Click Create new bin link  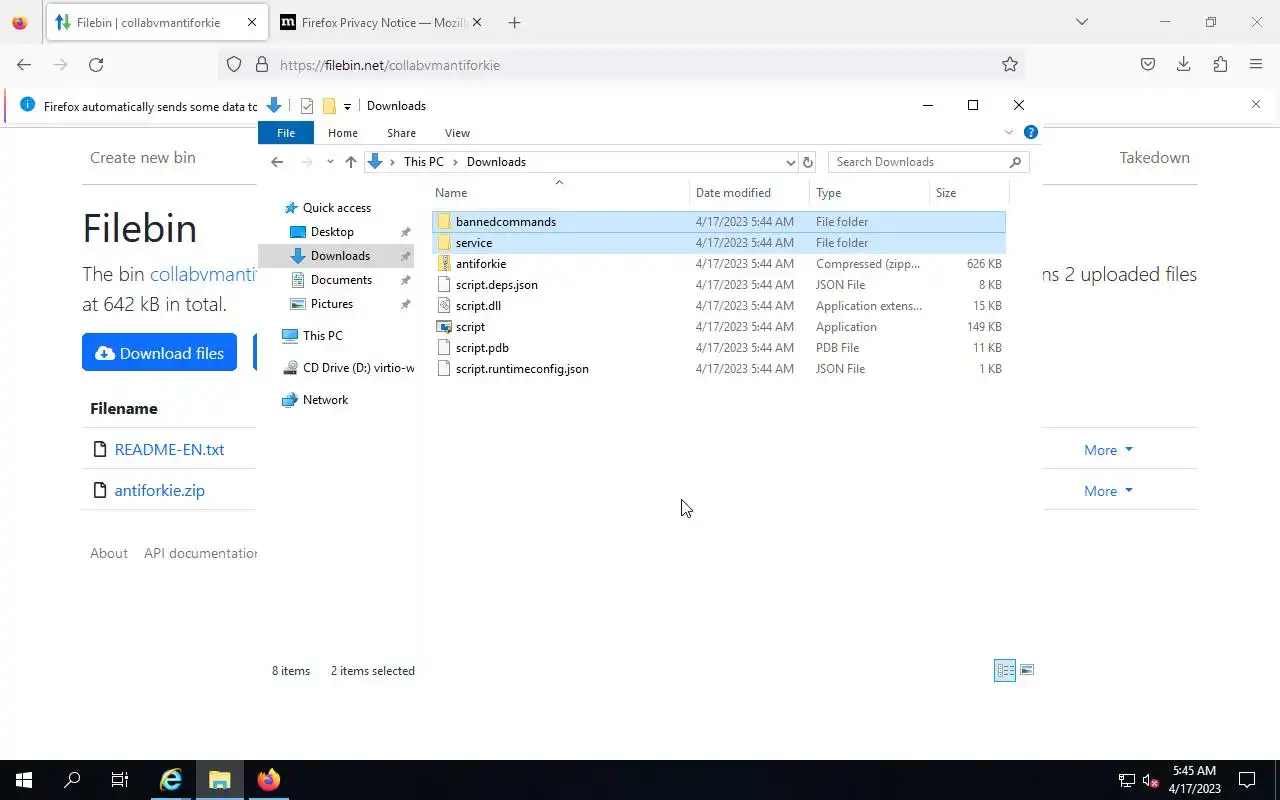tap(143, 158)
